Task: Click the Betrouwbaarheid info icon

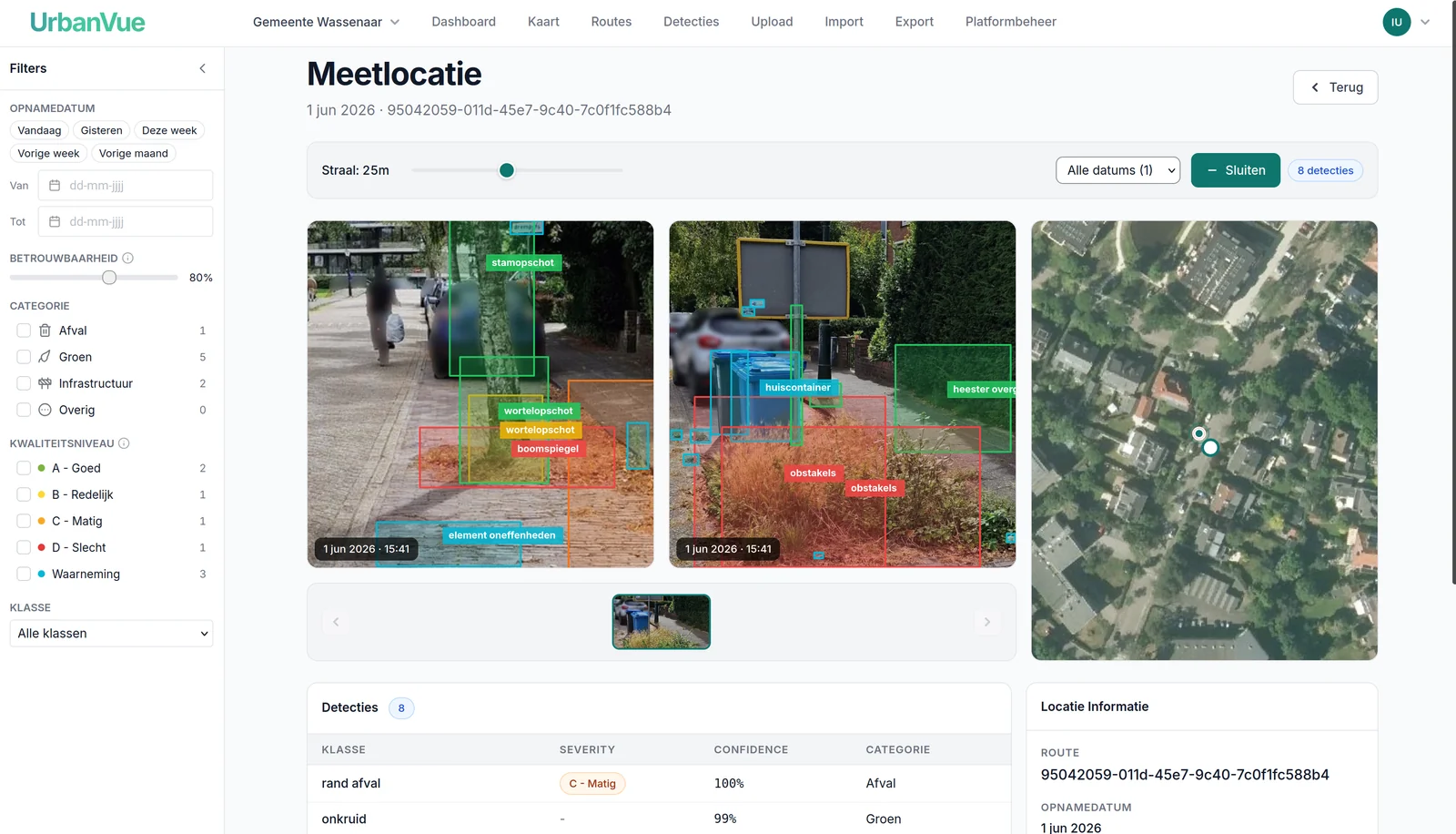Action: (x=128, y=259)
